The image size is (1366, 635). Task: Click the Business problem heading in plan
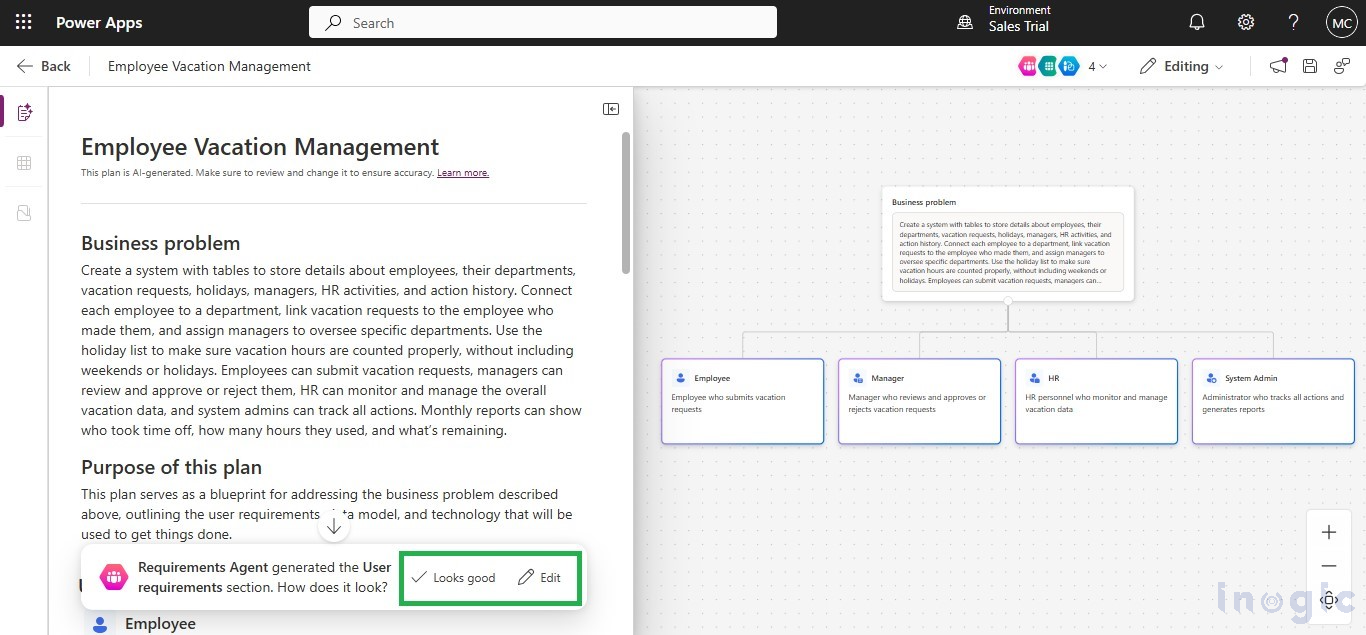point(161,243)
